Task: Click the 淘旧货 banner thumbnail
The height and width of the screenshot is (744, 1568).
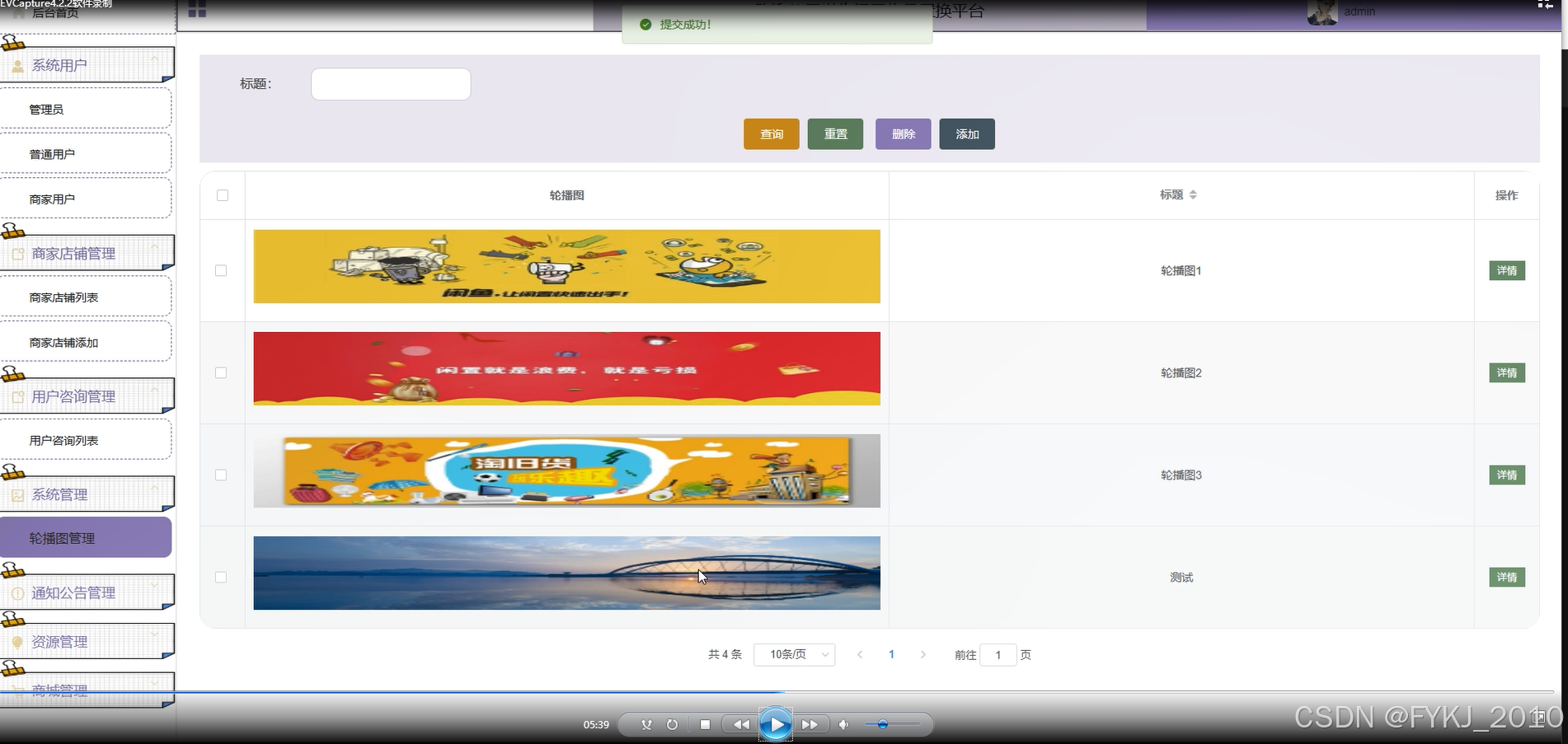Action: point(567,470)
